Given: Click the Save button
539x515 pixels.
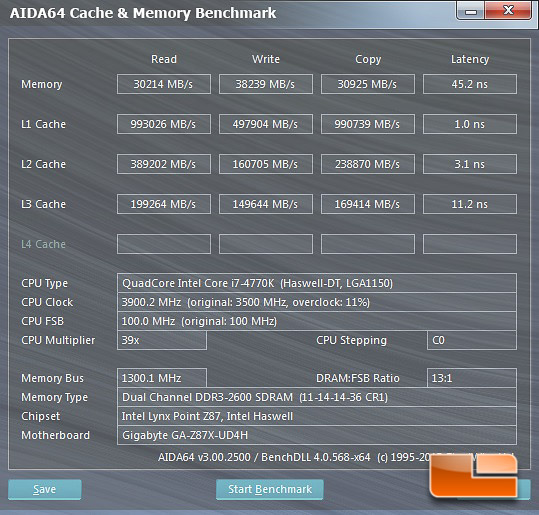Looking at the screenshot, I should [x=45, y=489].
